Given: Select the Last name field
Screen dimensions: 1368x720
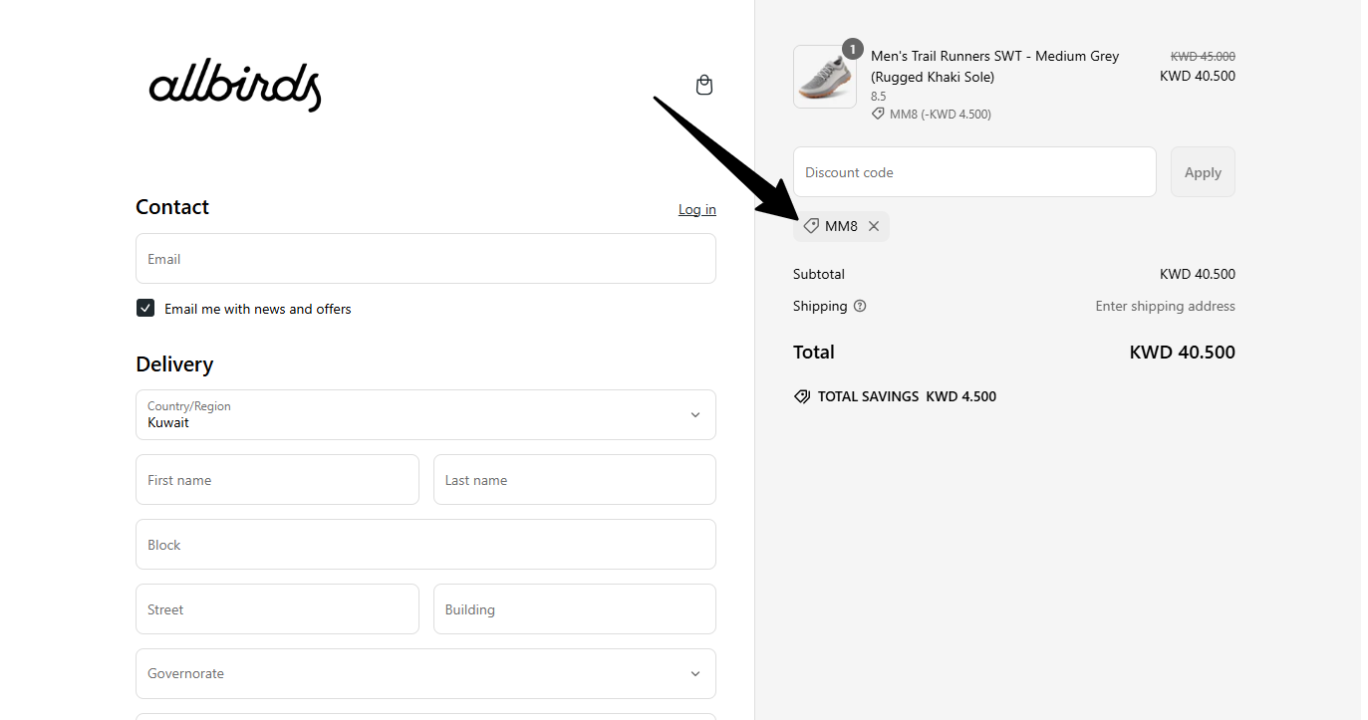Looking at the screenshot, I should click(x=575, y=480).
